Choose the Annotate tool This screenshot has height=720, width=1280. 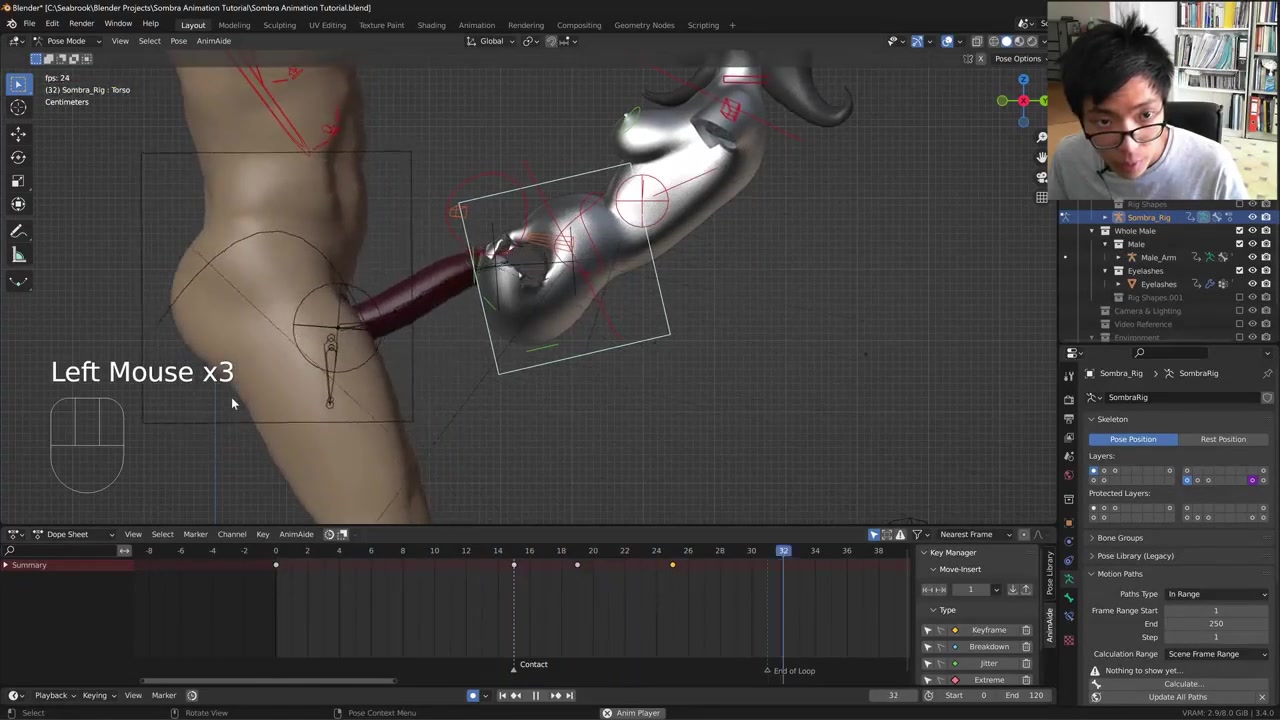[18, 232]
